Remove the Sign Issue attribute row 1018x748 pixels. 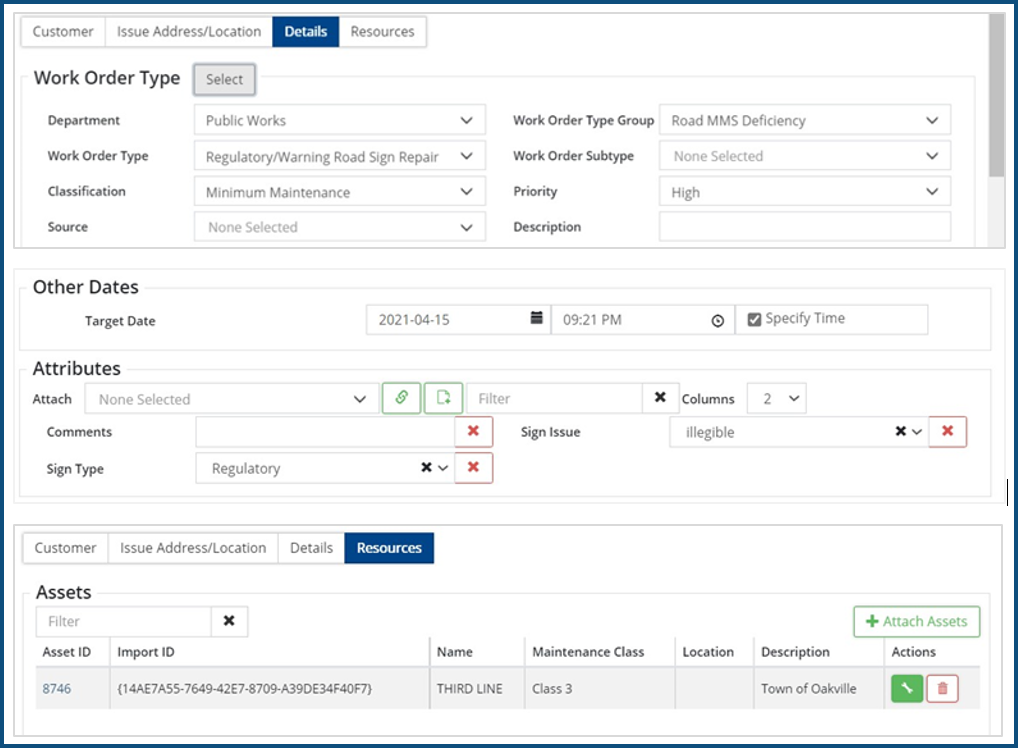point(947,432)
